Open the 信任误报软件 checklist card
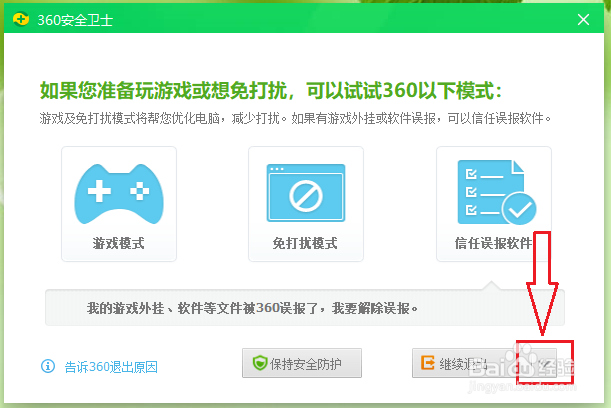 494,204
